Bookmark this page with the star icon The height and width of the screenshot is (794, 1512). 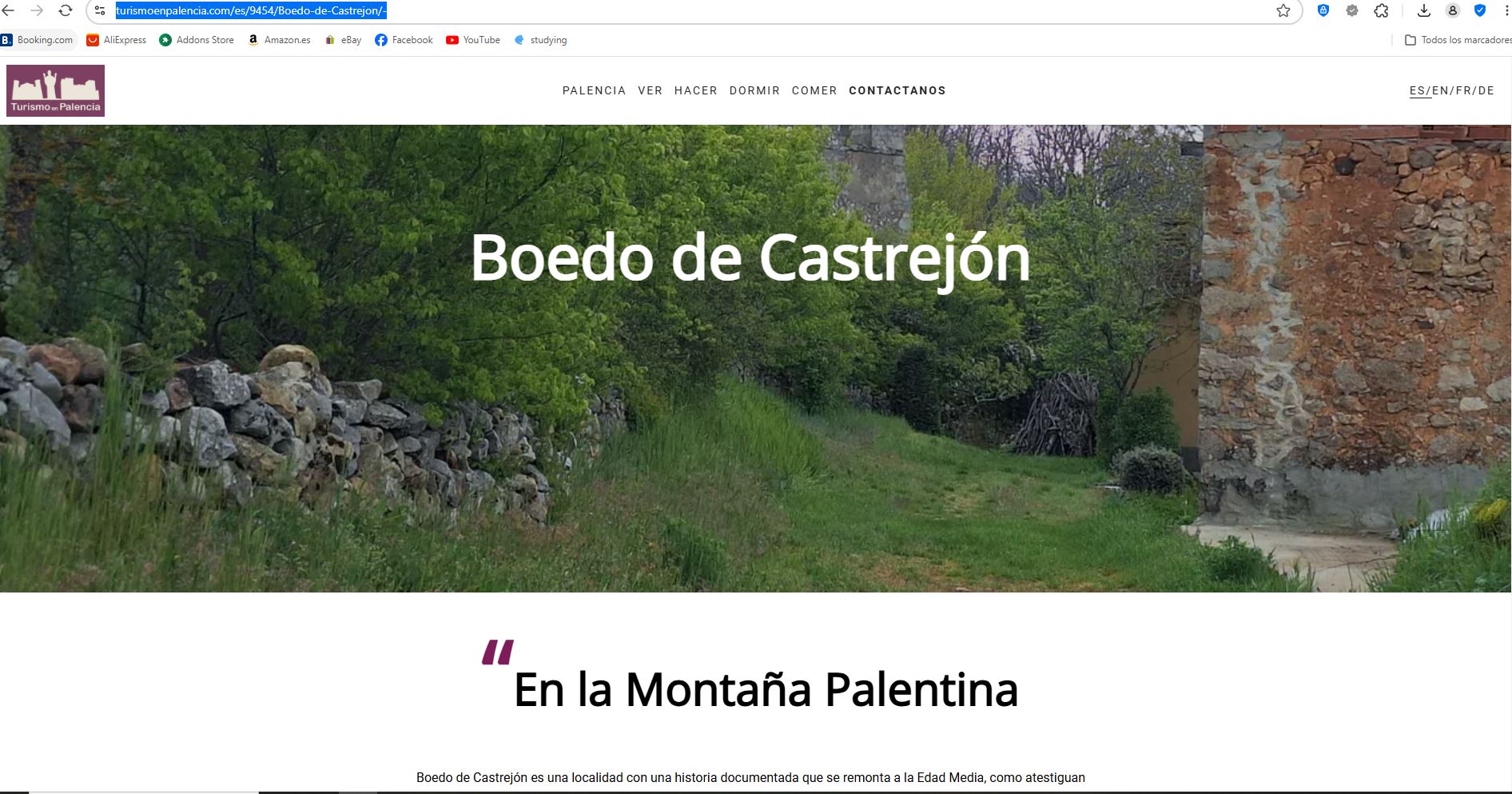[x=1283, y=11]
